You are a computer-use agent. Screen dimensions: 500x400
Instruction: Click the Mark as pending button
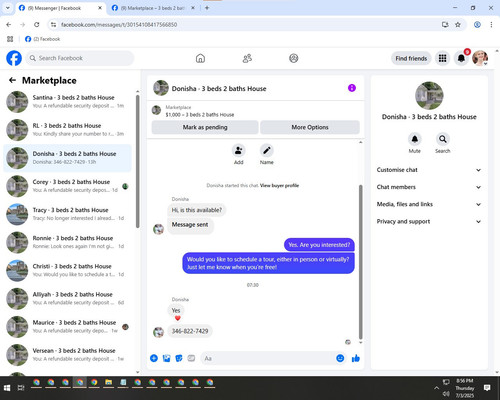(x=205, y=127)
